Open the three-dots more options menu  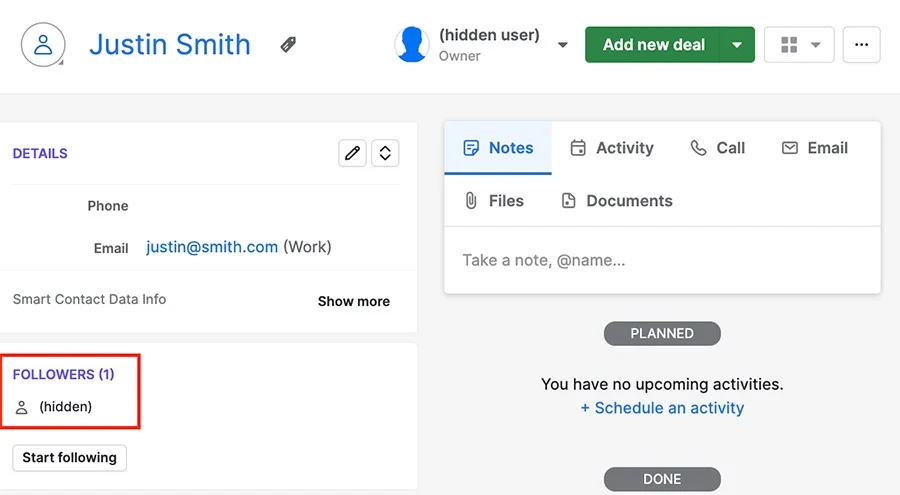click(x=861, y=45)
